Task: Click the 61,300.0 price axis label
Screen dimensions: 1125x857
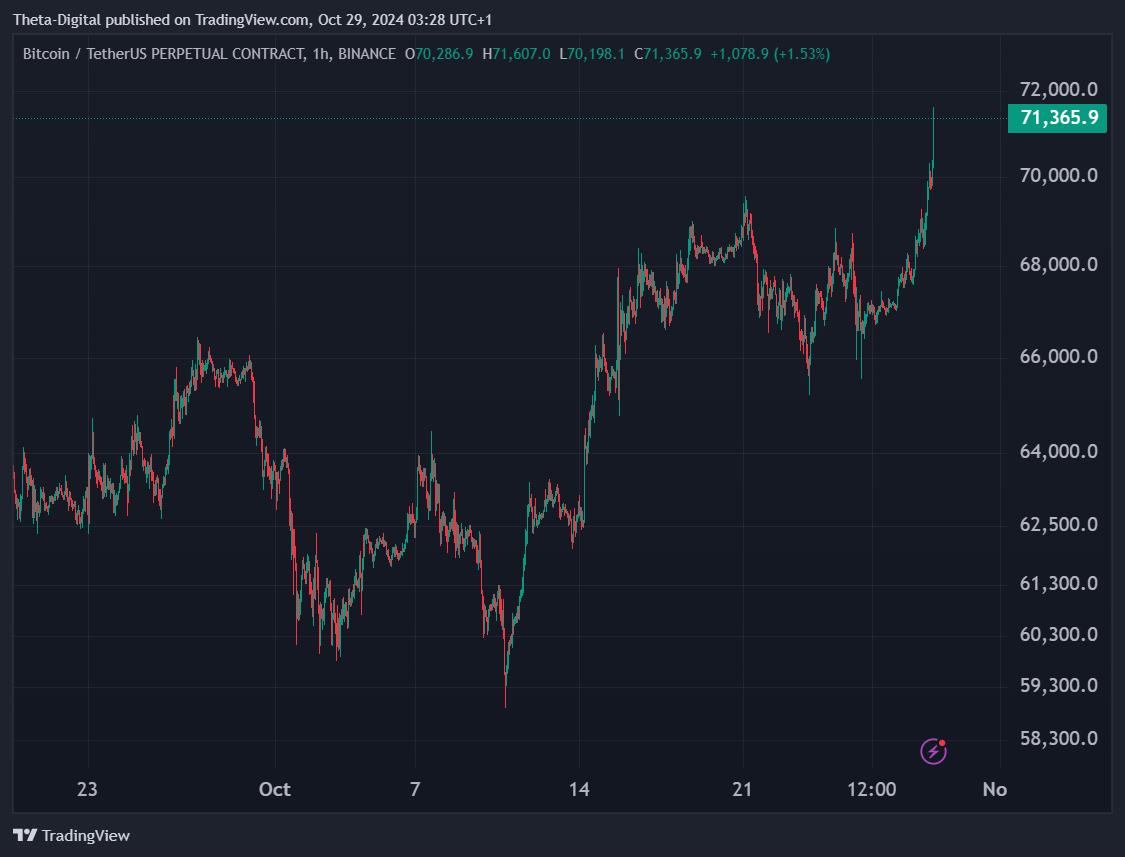Action: coord(1058,583)
